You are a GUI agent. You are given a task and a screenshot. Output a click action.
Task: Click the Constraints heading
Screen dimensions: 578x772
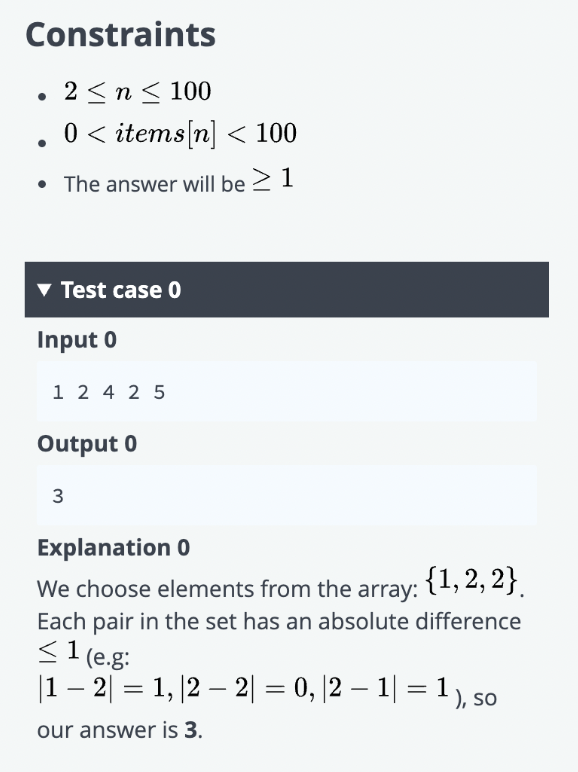coord(121,34)
